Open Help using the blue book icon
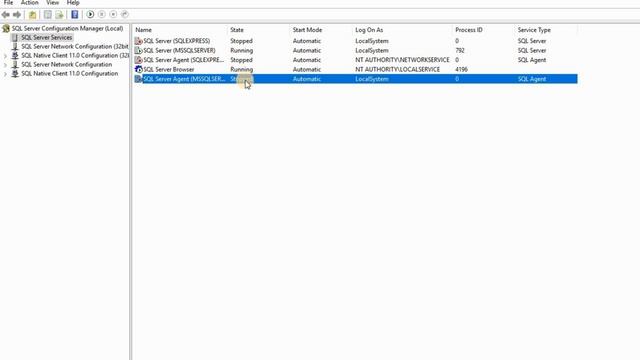 (x=75, y=15)
